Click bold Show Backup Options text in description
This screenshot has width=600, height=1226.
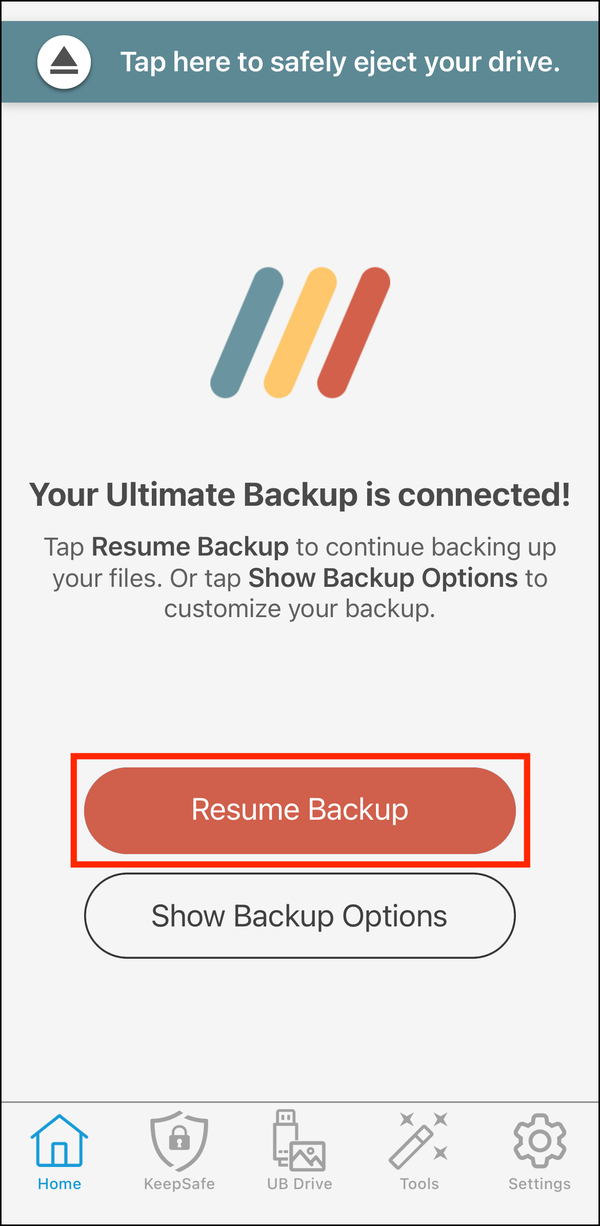pyautogui.click(x=383, y=578)
